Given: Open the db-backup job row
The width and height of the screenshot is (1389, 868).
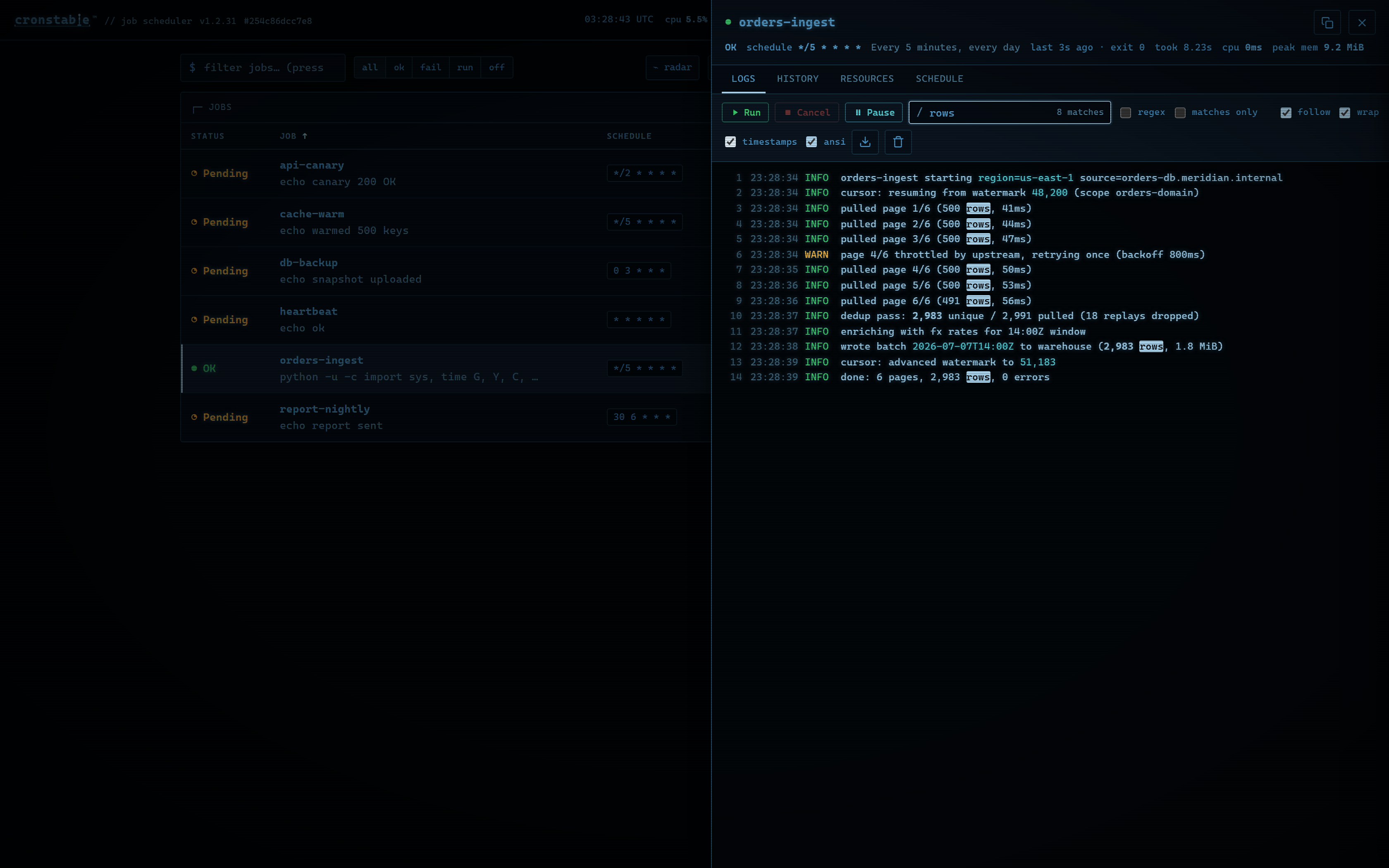Looking at the screenshot, I should point(446,271).
